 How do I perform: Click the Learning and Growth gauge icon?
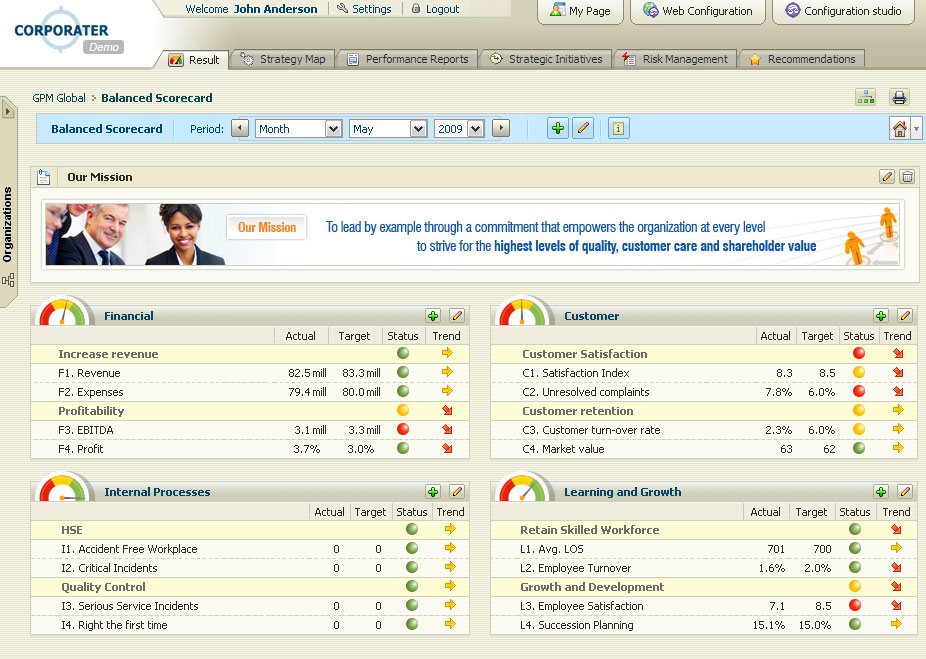pos(523,487)
